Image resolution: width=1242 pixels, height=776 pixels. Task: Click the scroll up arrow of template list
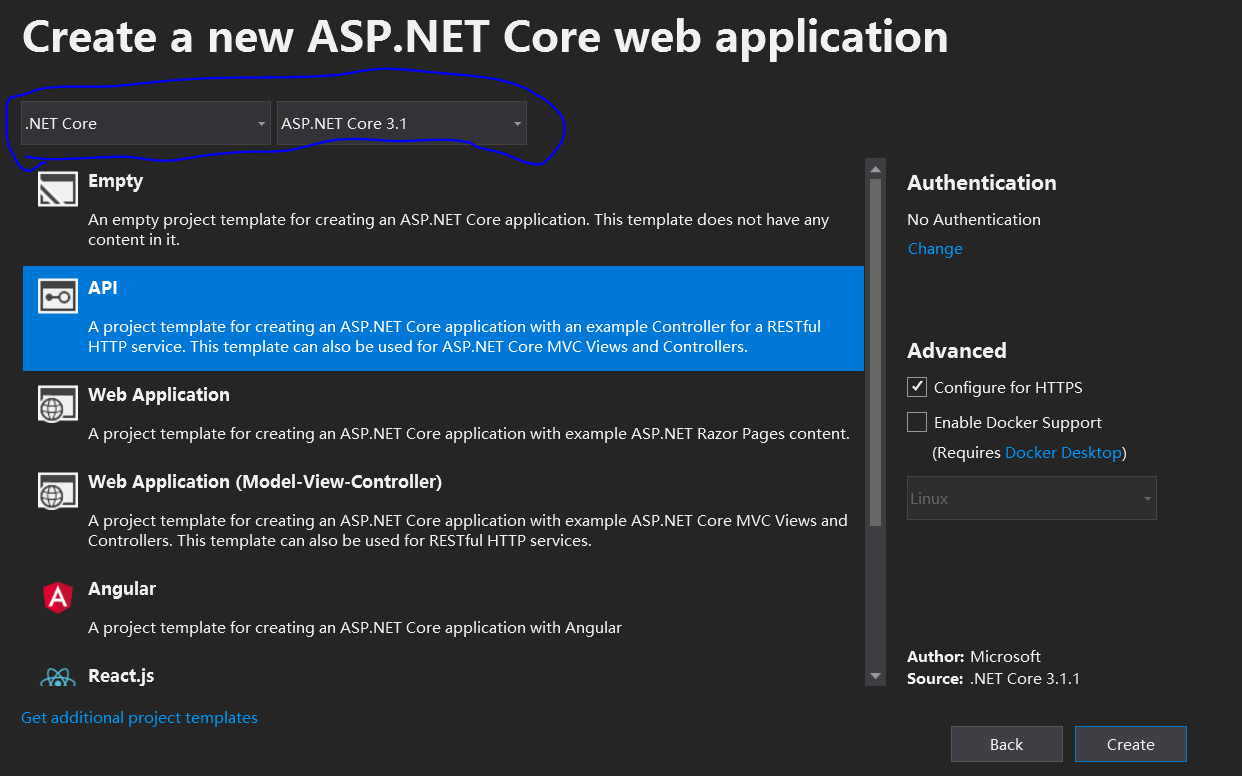[876, 168]
